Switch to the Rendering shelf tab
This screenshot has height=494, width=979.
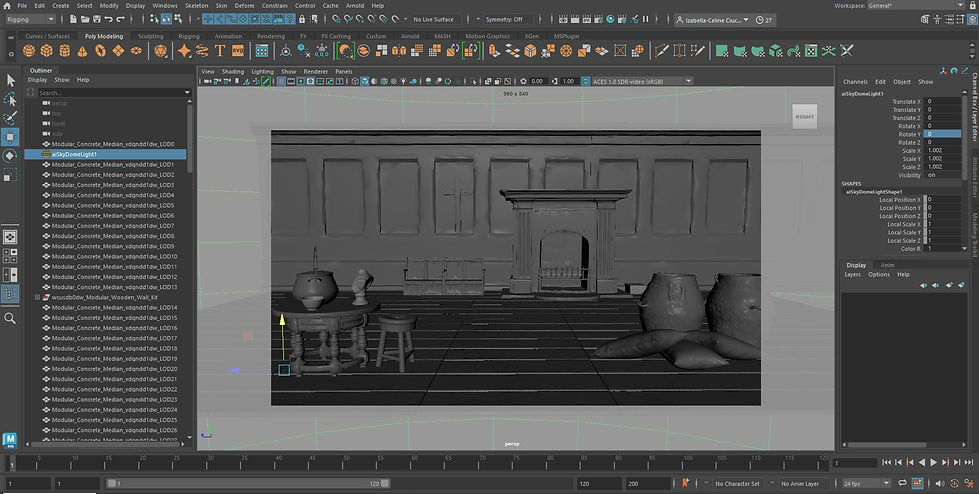tap(271, 36)
